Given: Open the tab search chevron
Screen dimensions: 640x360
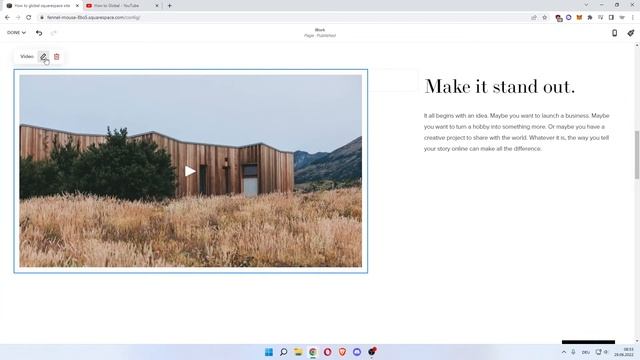Looking at the screenshot, I should click(587, 5).
